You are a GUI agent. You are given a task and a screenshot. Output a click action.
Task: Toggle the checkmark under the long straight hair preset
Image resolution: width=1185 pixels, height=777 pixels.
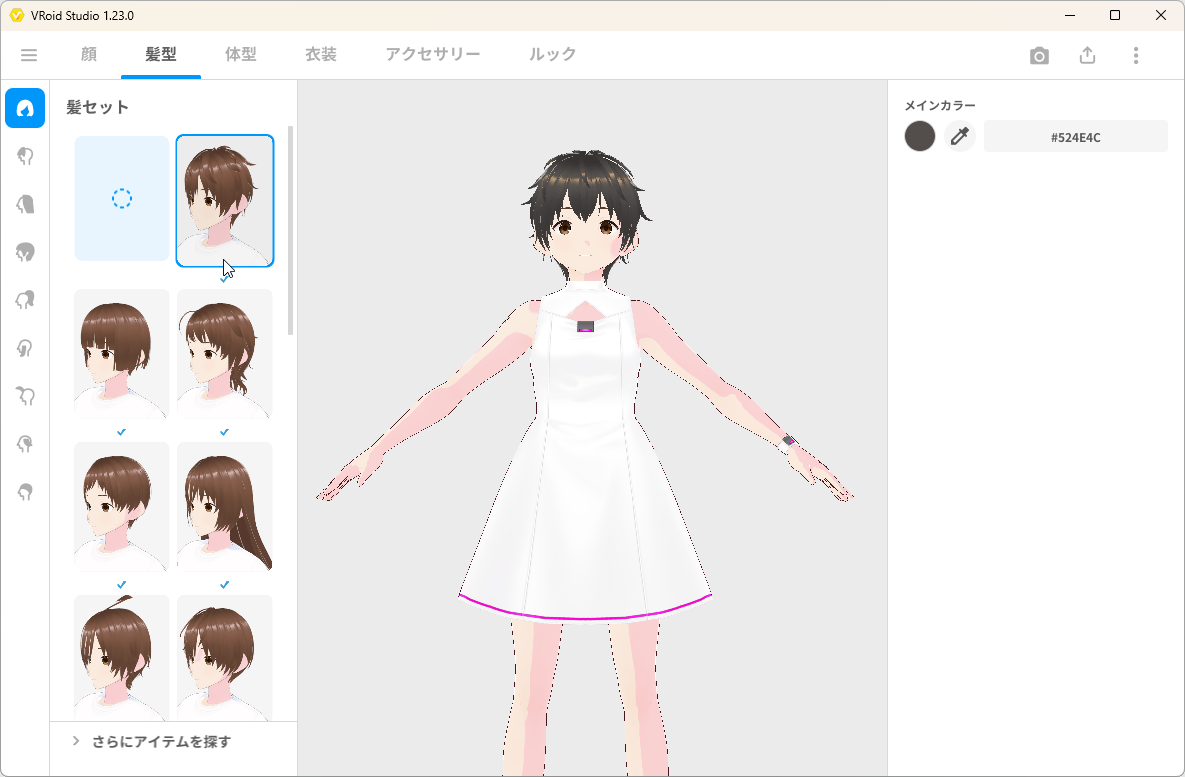click(x=224, y=584)
